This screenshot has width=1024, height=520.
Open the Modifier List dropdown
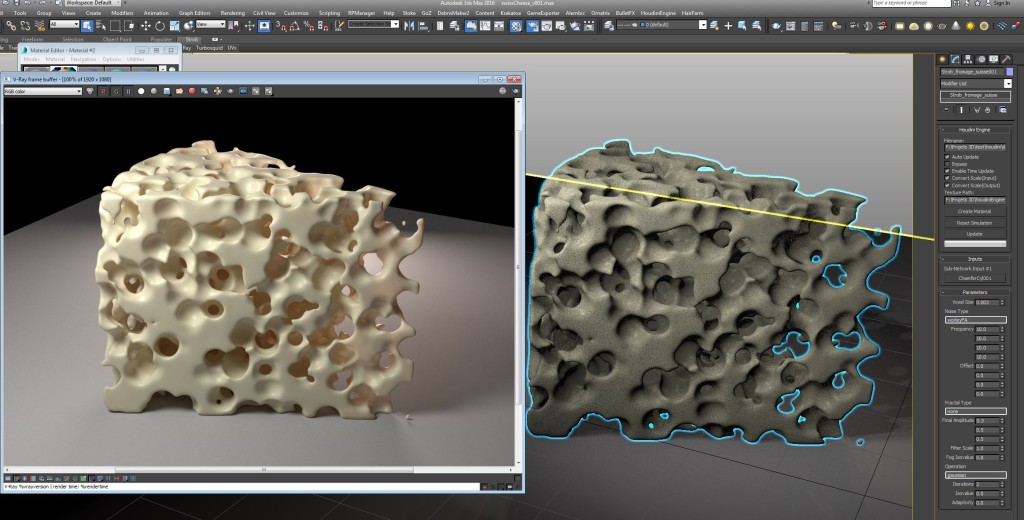(x=974, y=83)
